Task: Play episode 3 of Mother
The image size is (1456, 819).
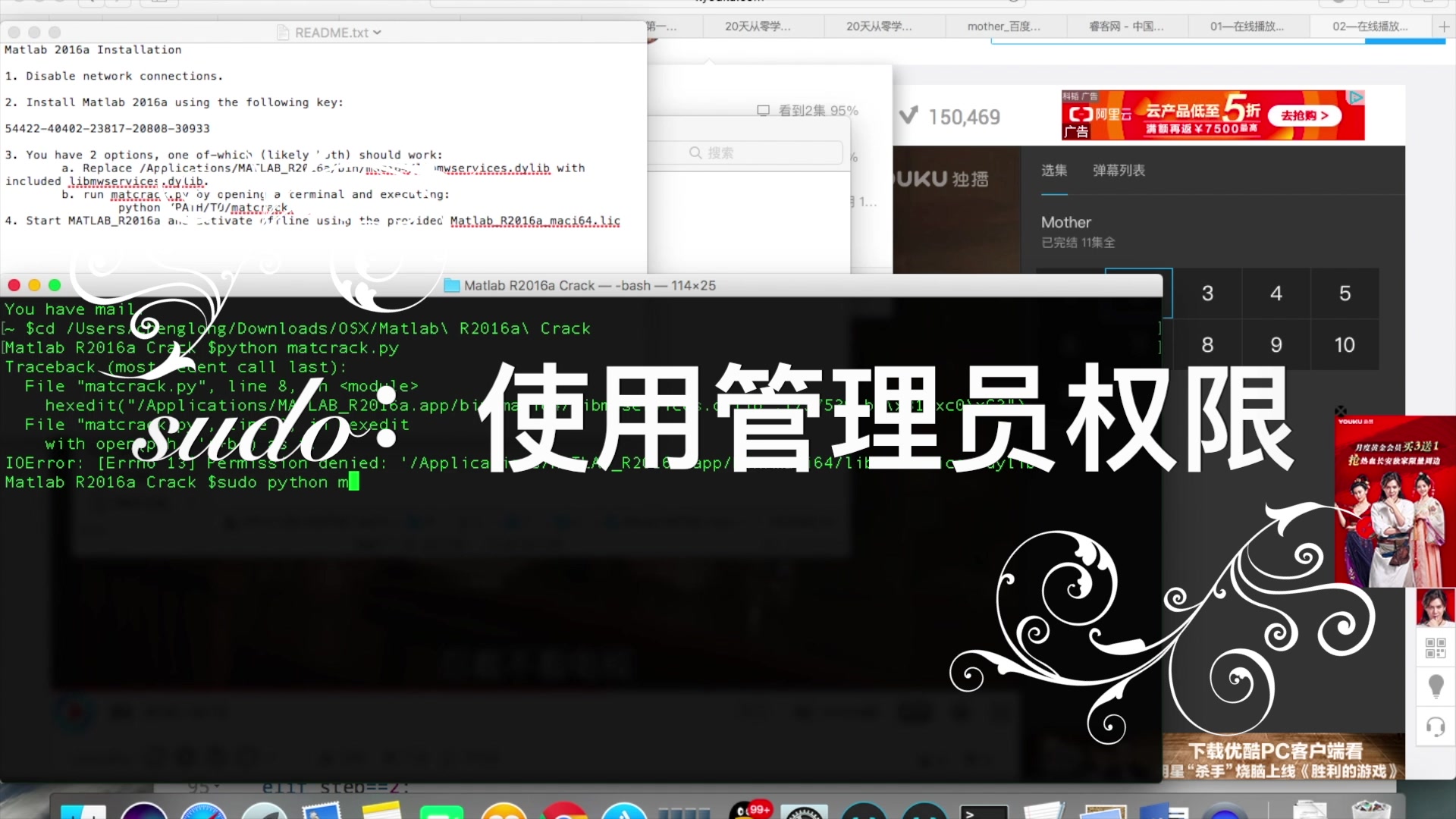Action: tap(1207, 293)
